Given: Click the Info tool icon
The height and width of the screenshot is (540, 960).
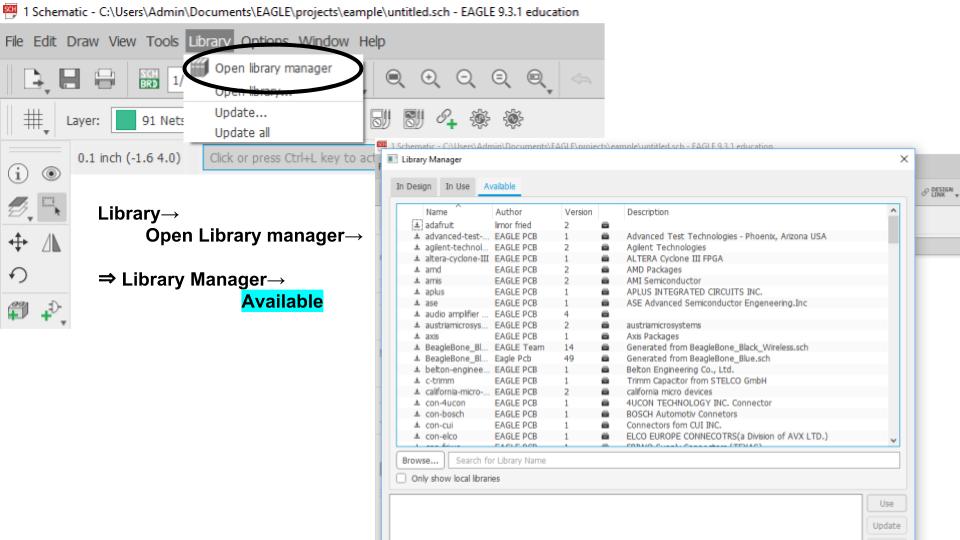Looking at the screenshot, I should (x=18, y=174).
